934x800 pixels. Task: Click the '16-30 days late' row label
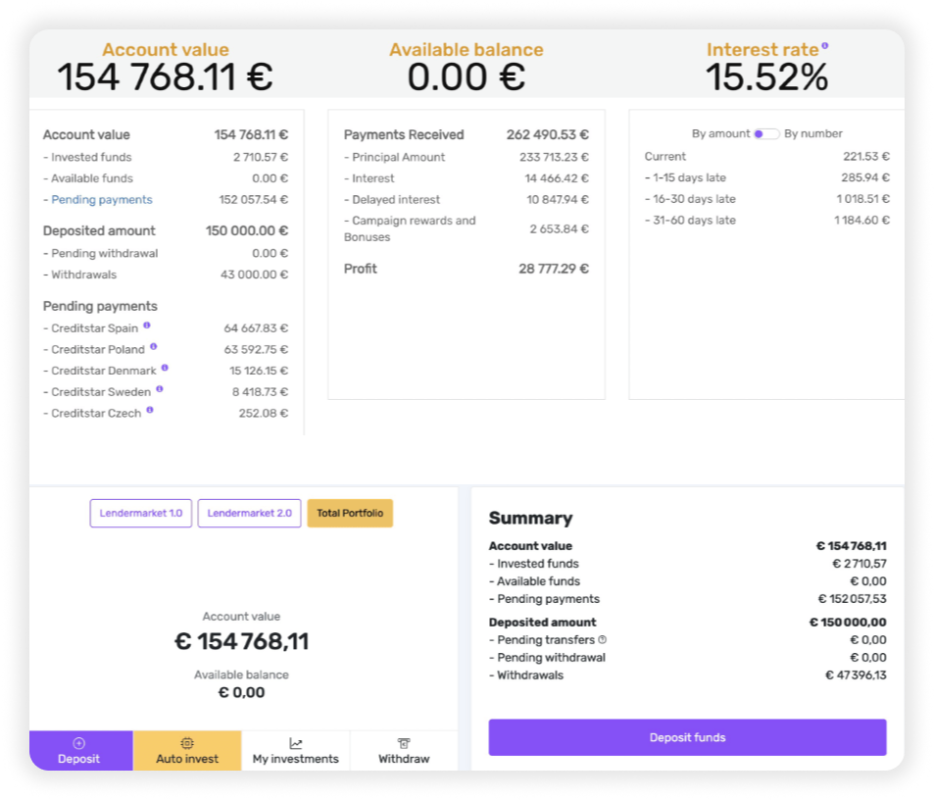click(690, 199)
